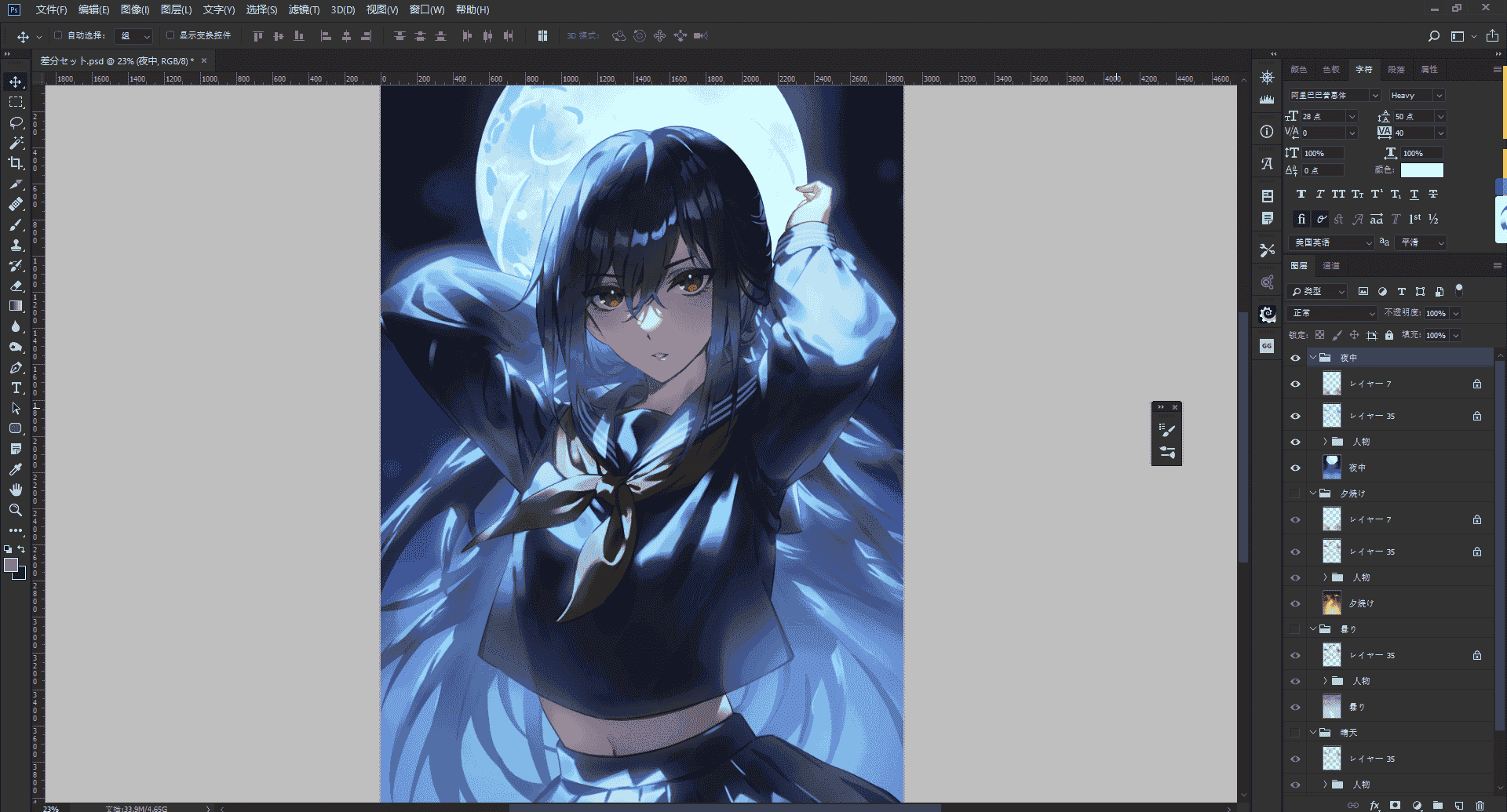Open the 图层(L) menu
The image size is (1507, 812).
176,9
